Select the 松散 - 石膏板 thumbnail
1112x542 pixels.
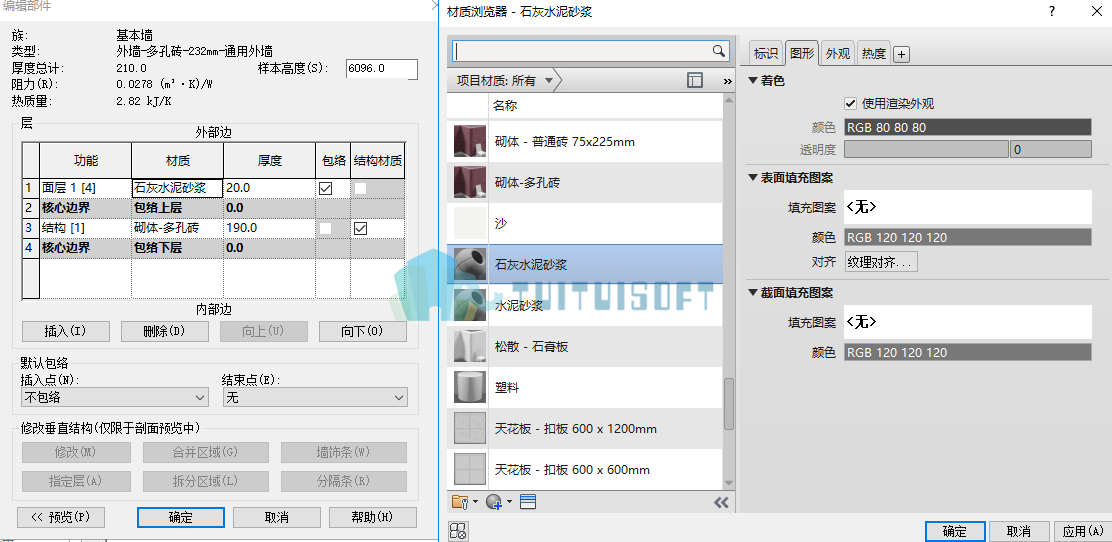[469, 346]
